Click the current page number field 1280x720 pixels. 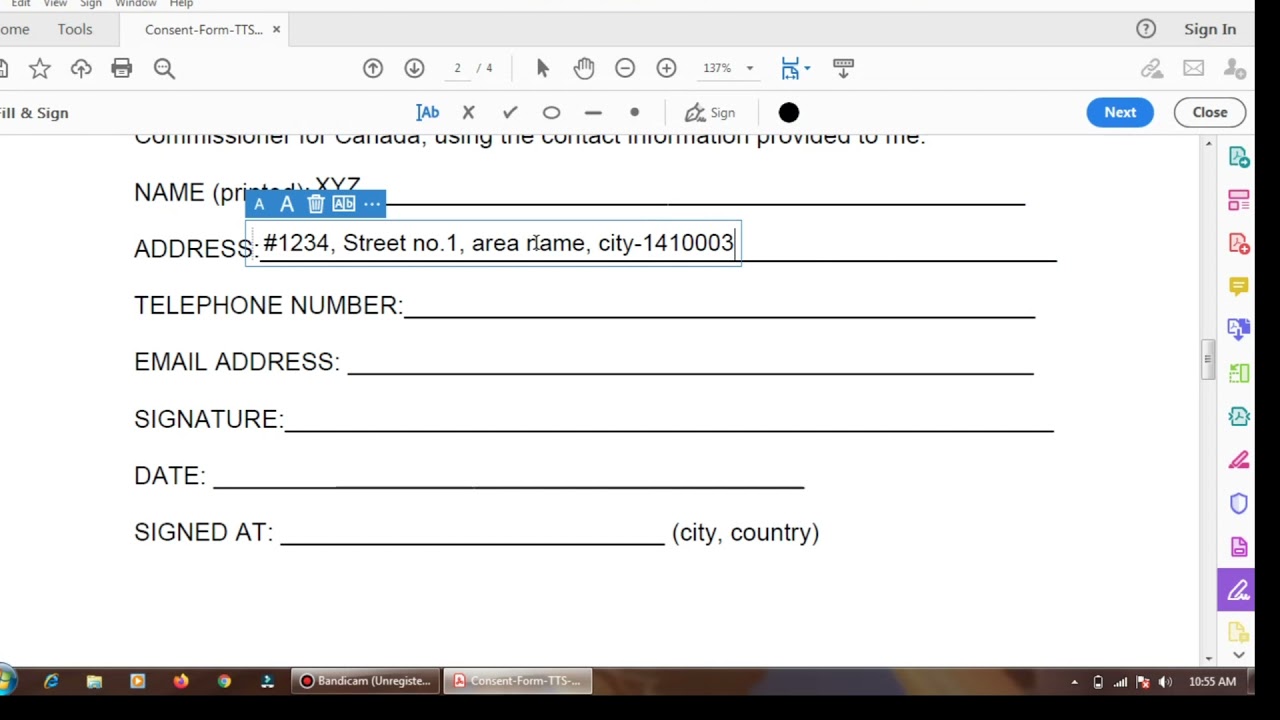[457, 68]
